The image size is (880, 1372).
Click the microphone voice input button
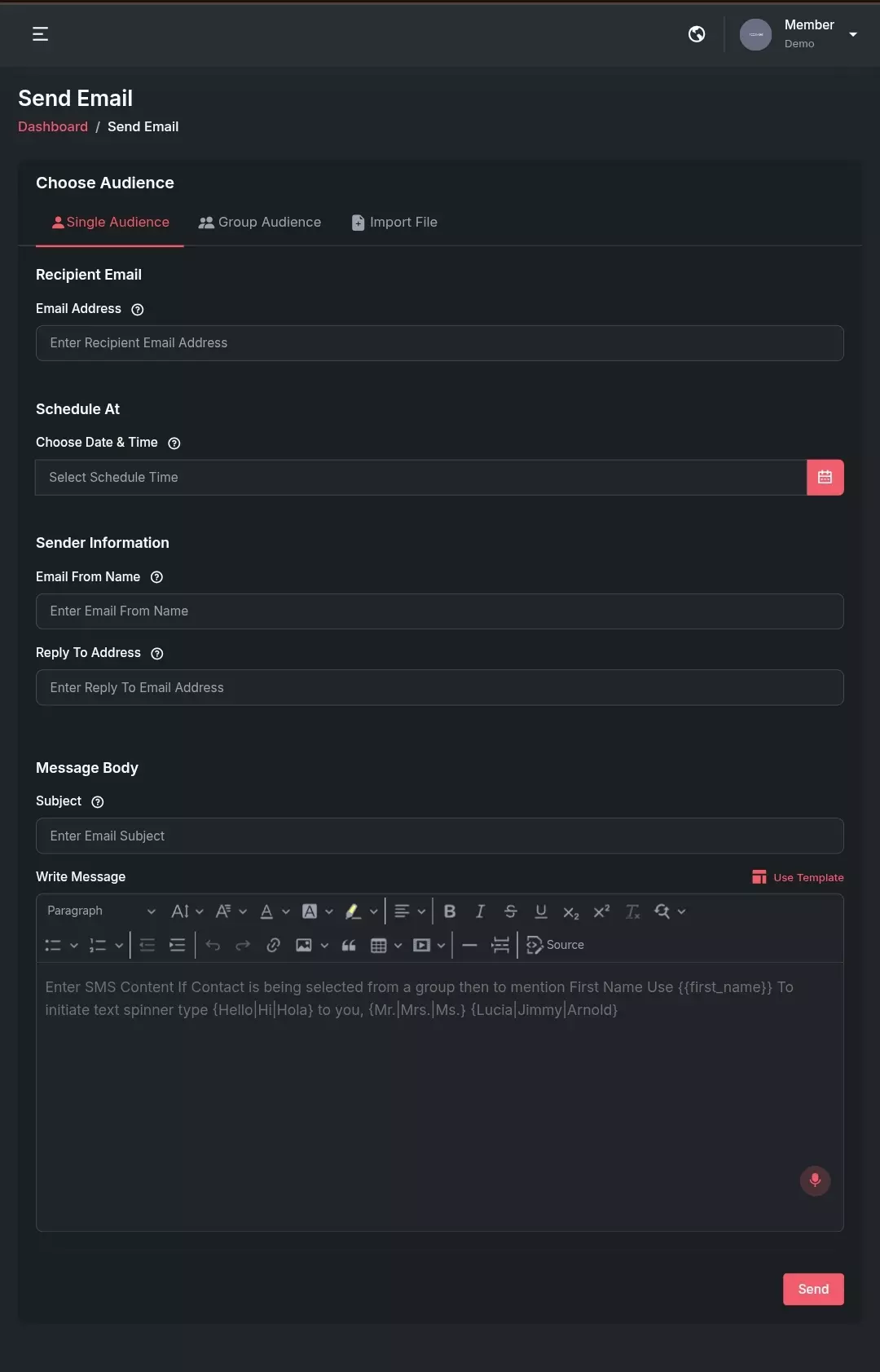(x=815, y=1180)
